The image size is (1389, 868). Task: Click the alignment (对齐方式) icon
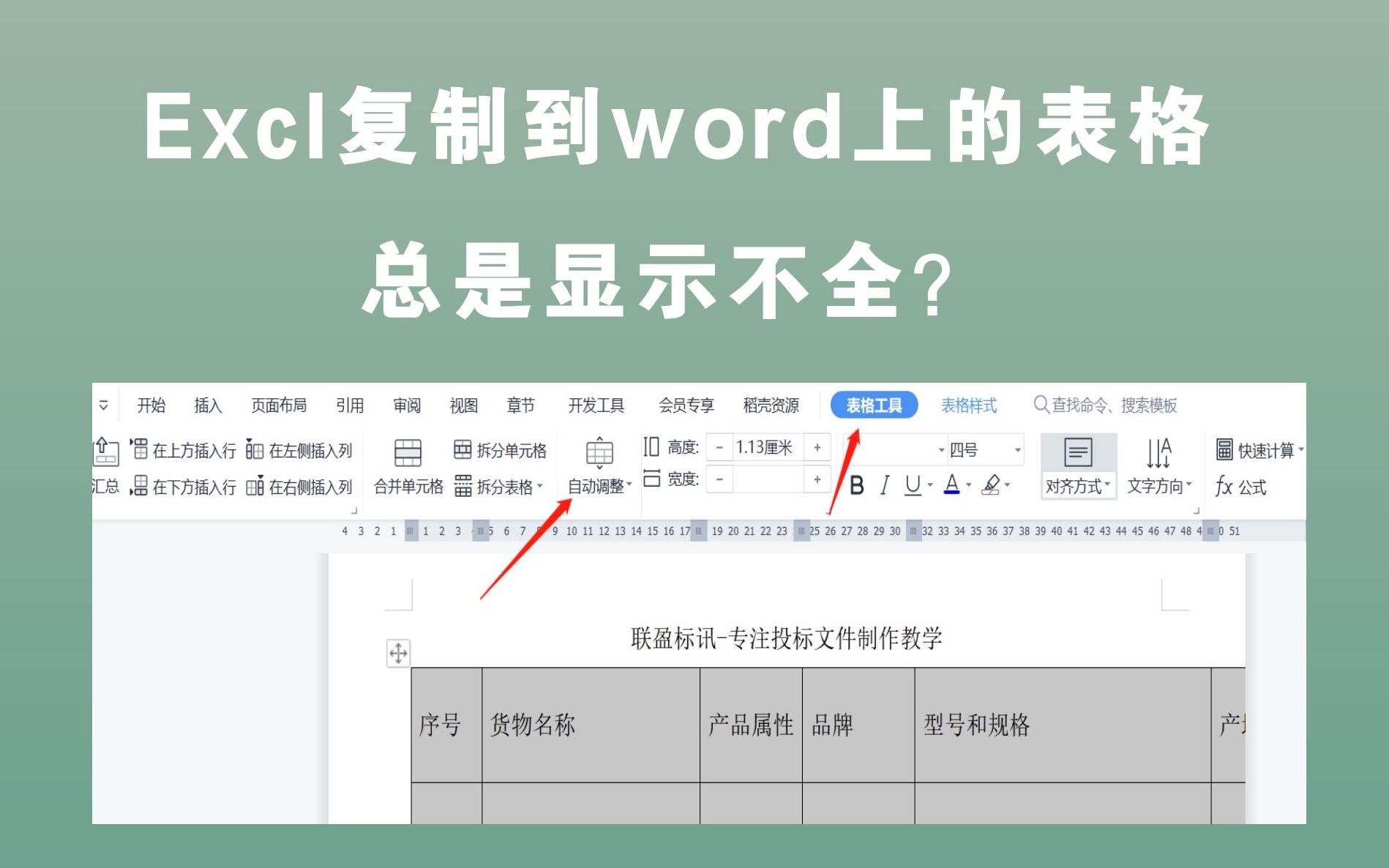tap(1078, 453)
